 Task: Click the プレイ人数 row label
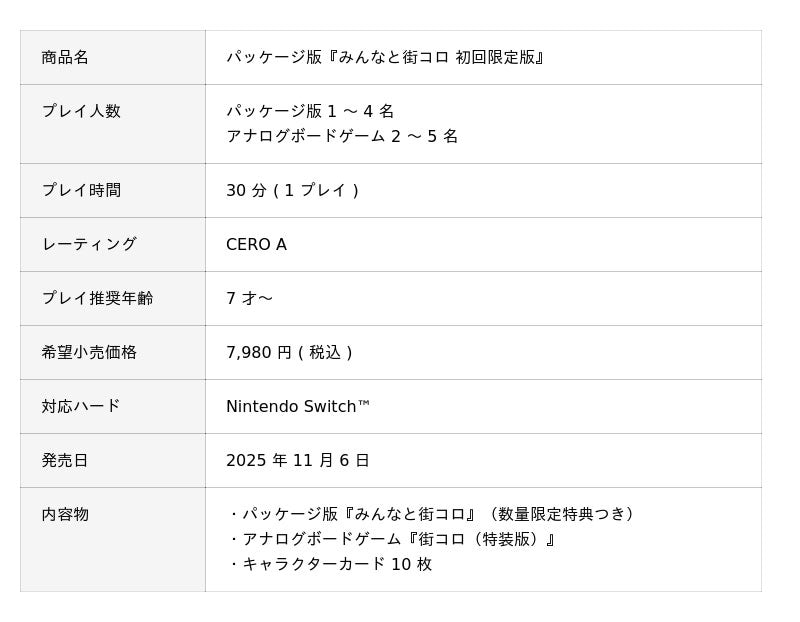[x=81, y=111]
